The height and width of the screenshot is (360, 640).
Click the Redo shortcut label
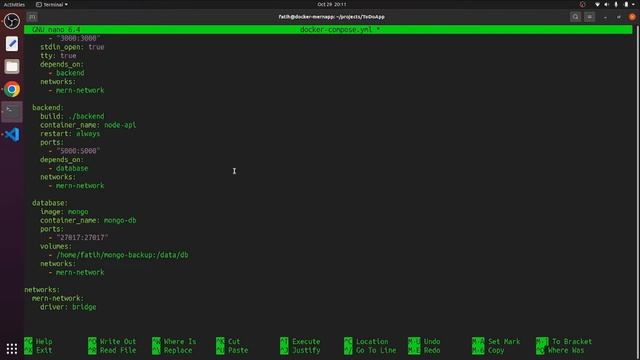pos(432,350)
